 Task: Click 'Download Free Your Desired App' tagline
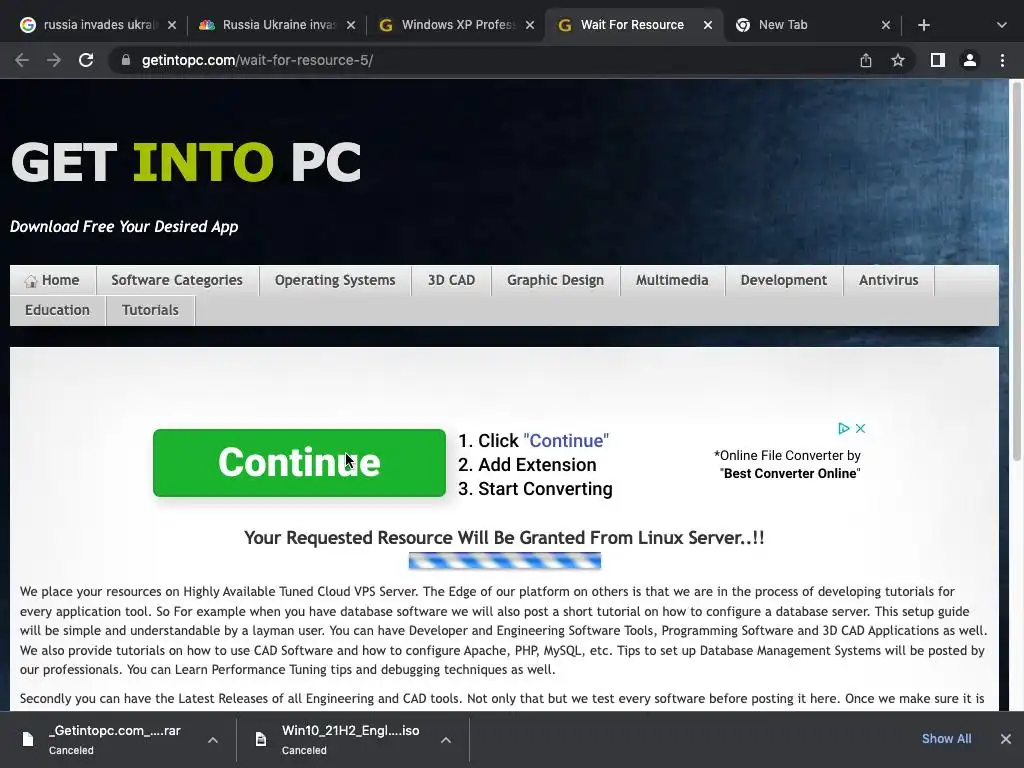124,227
